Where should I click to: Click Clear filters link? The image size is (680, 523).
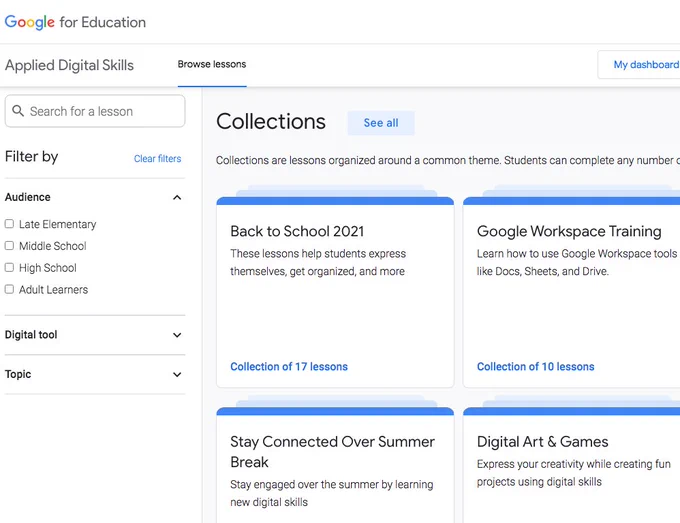coord(157,159)
